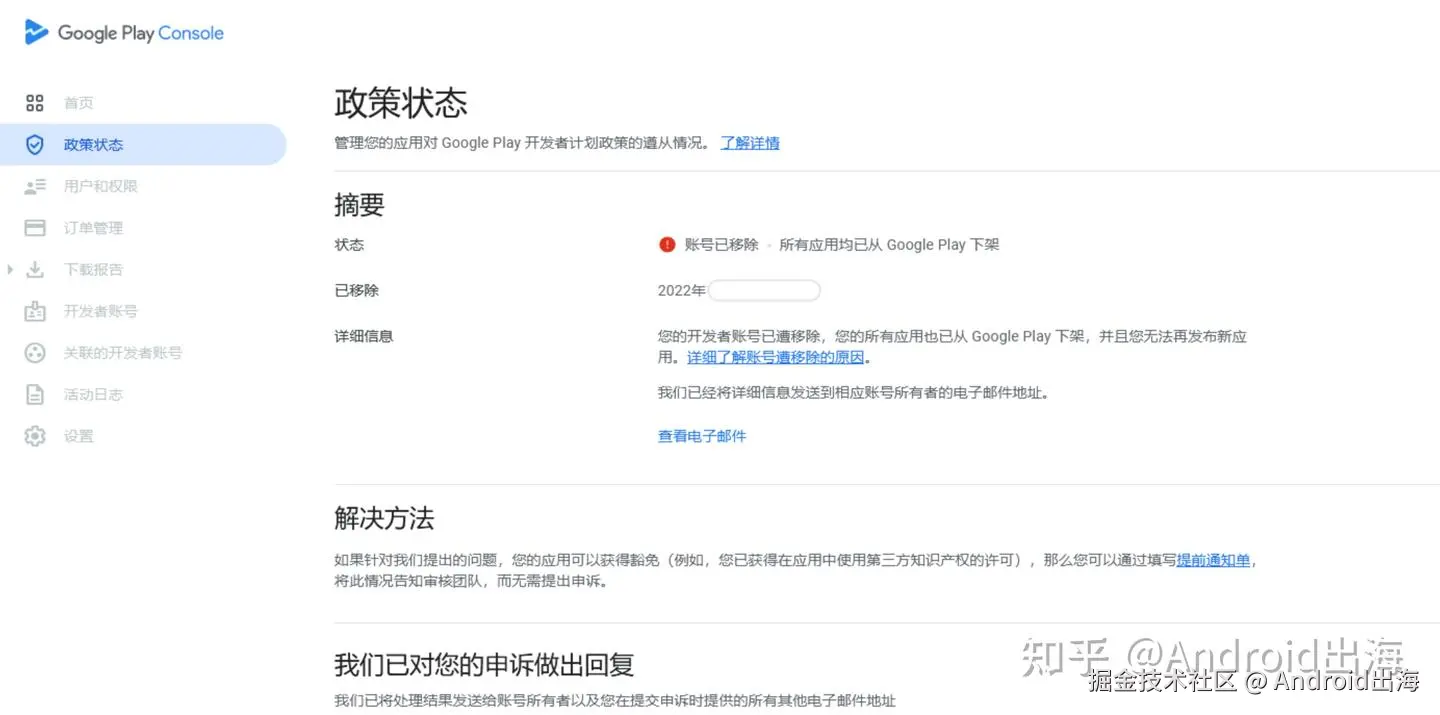The height and width of the screenshot is (715, 1440).
Task: Click the 状态 row label
Action: point(349,245)
